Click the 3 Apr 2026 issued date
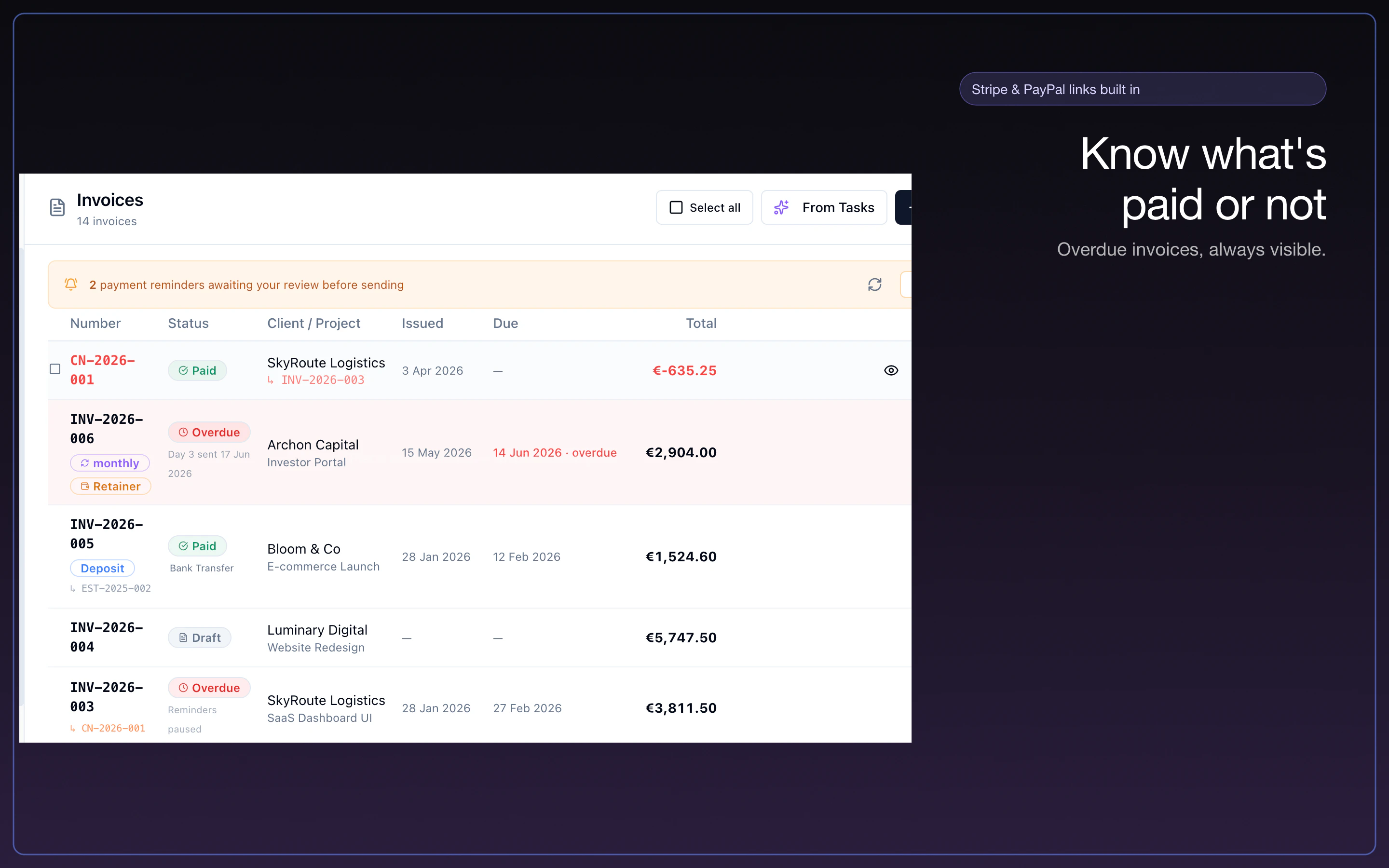Viewport: 1389px width, 868px height. pos(432,371)
